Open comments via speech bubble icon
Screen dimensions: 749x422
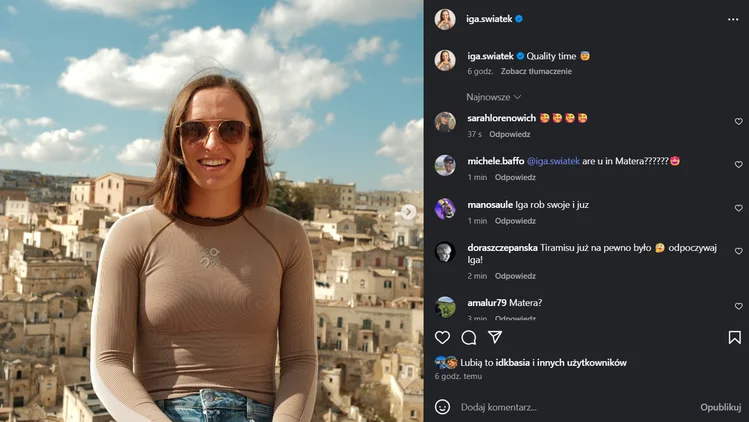click(x=468, y=338)
